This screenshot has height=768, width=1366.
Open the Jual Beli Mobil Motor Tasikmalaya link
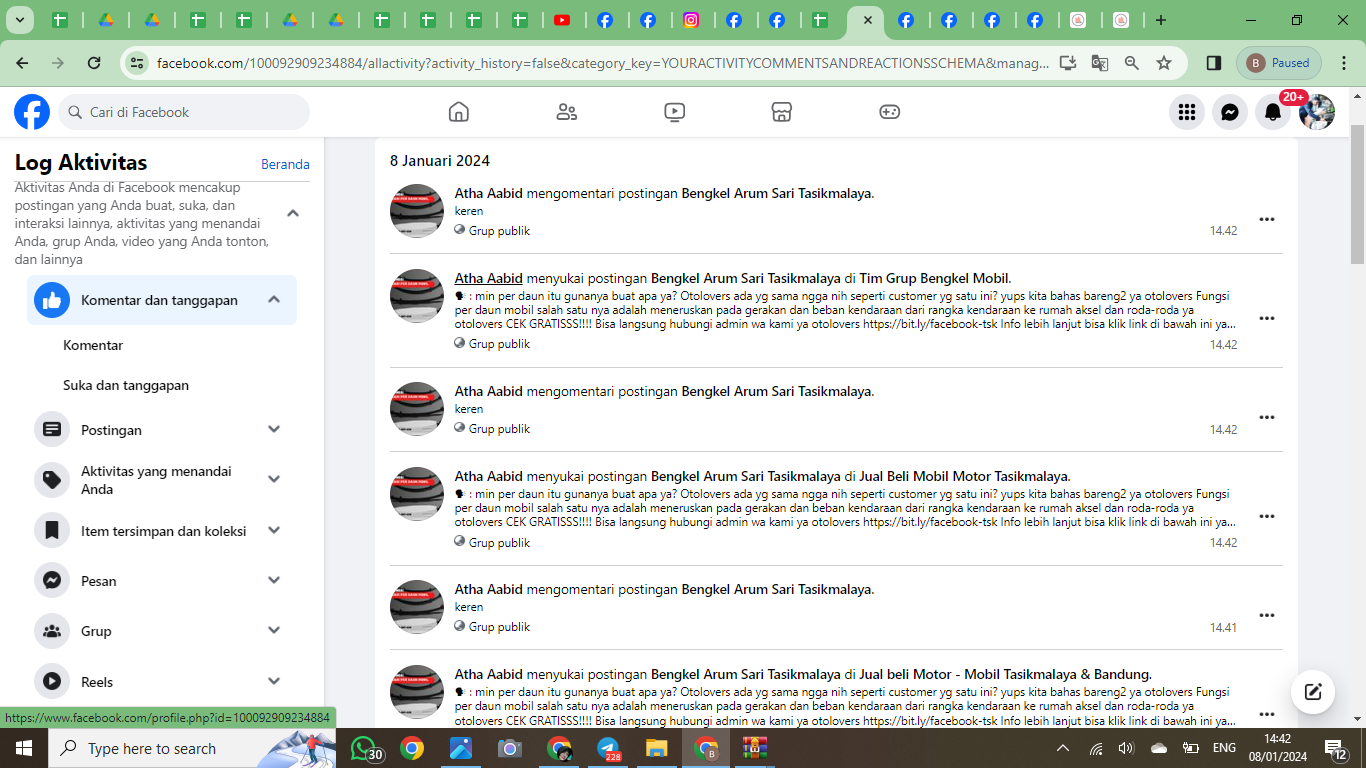pos(964,476)
